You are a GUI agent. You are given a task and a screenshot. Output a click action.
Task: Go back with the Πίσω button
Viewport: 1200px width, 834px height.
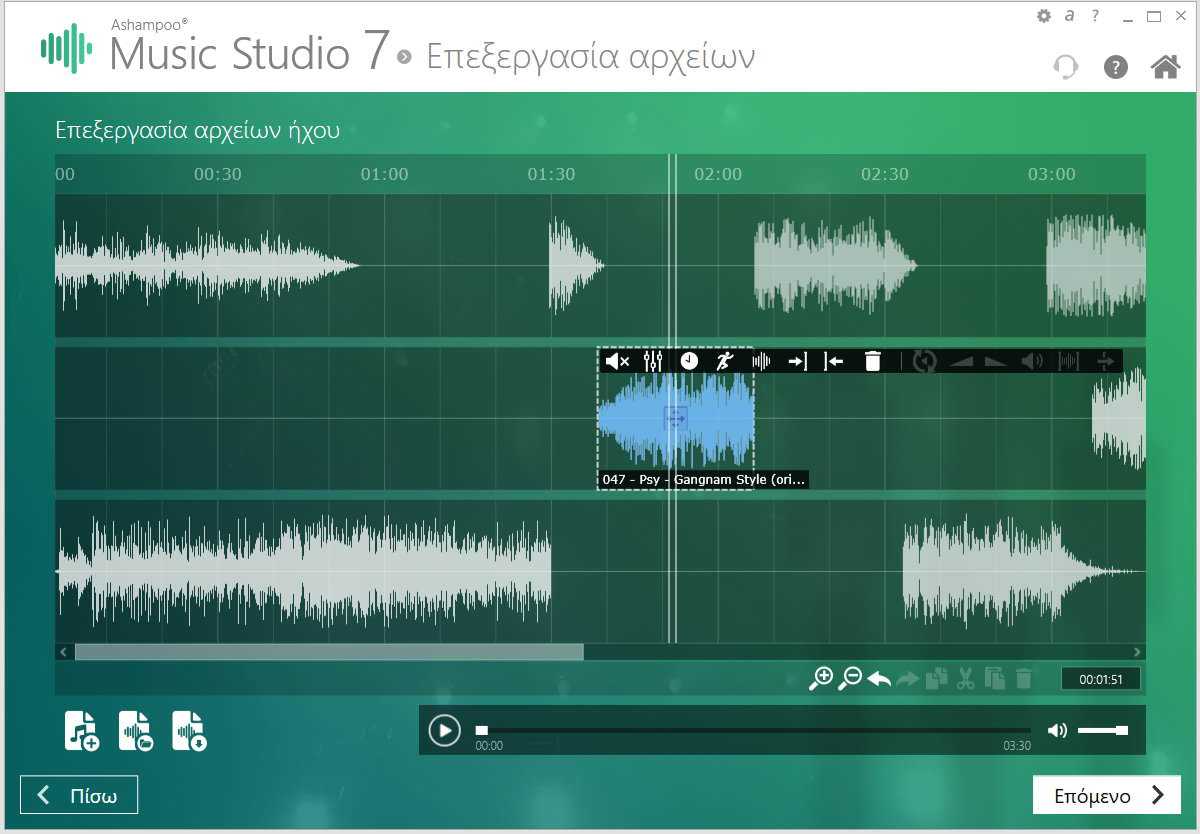[x=79, y=796]
